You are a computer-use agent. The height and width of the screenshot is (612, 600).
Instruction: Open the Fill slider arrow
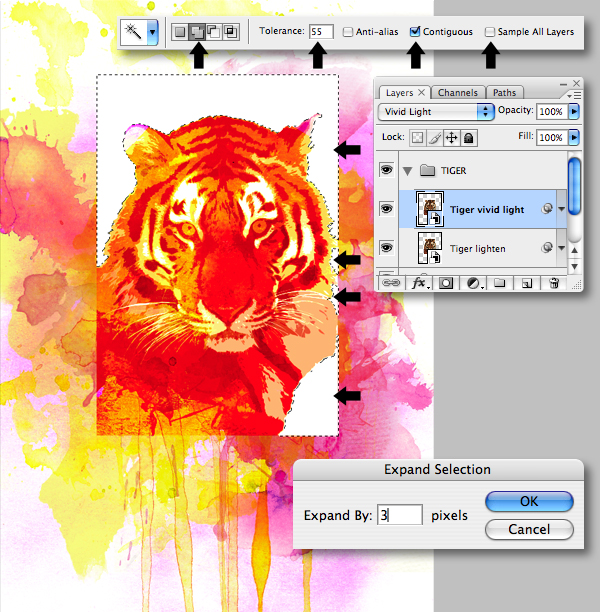tap(573, 137)
